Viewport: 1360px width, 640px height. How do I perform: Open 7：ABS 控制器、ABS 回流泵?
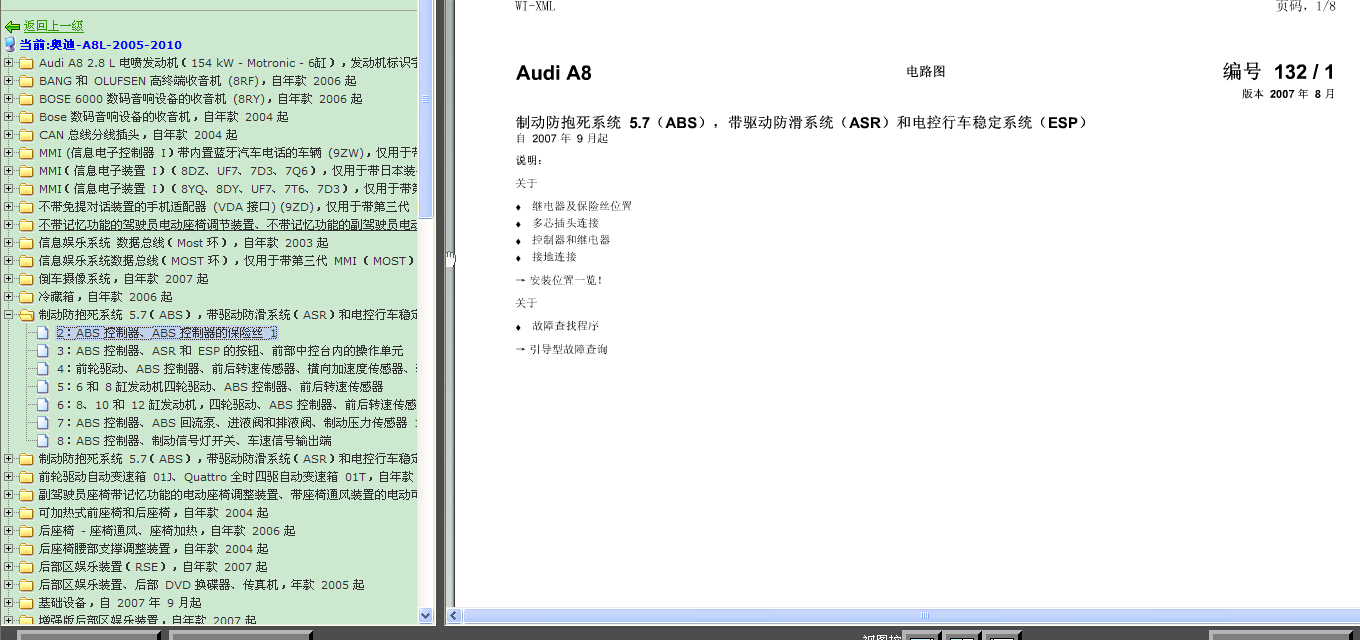(x=237, y=423)
